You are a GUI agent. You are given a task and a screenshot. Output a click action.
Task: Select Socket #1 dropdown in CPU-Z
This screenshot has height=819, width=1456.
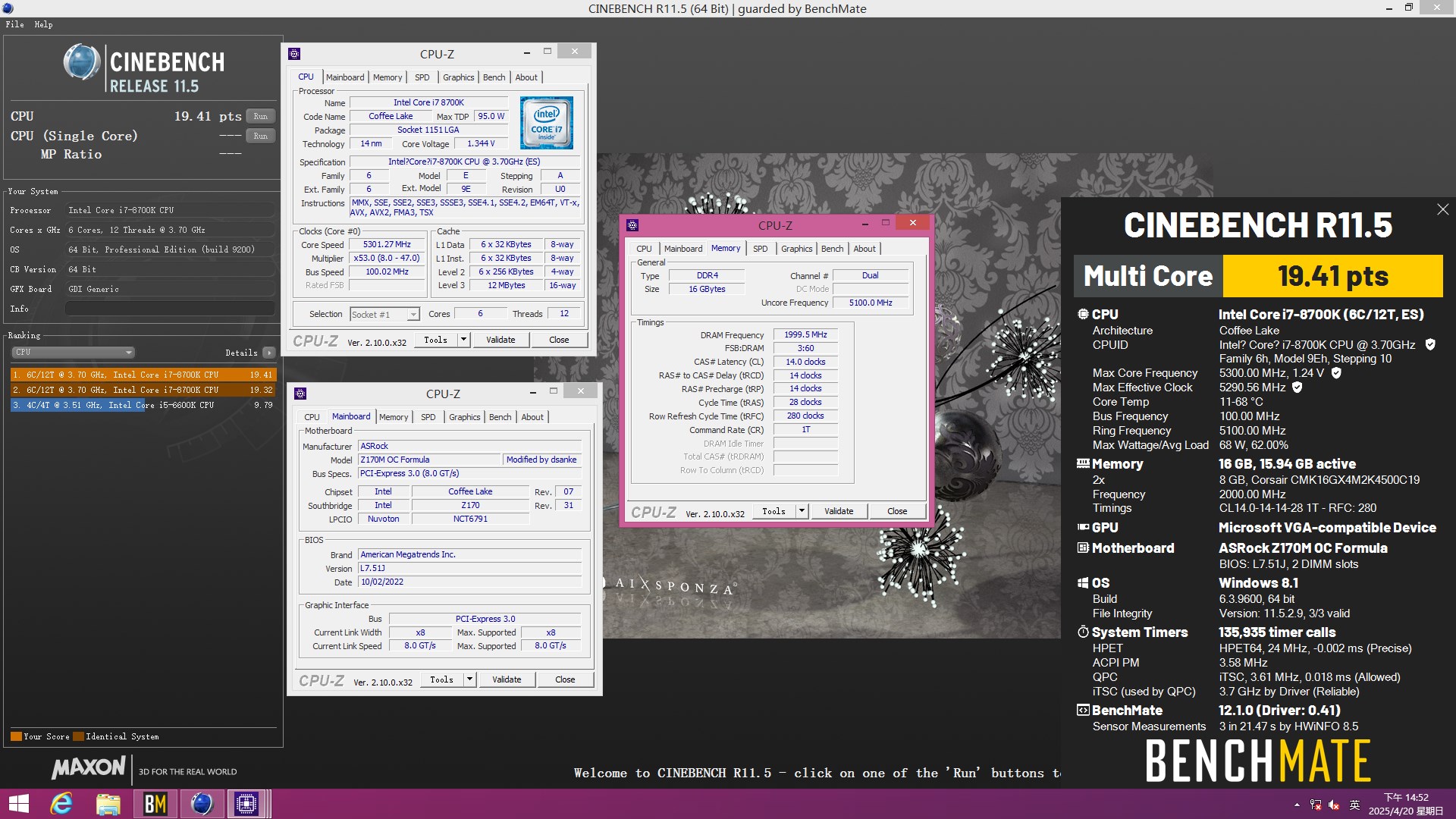click(384, 314)
